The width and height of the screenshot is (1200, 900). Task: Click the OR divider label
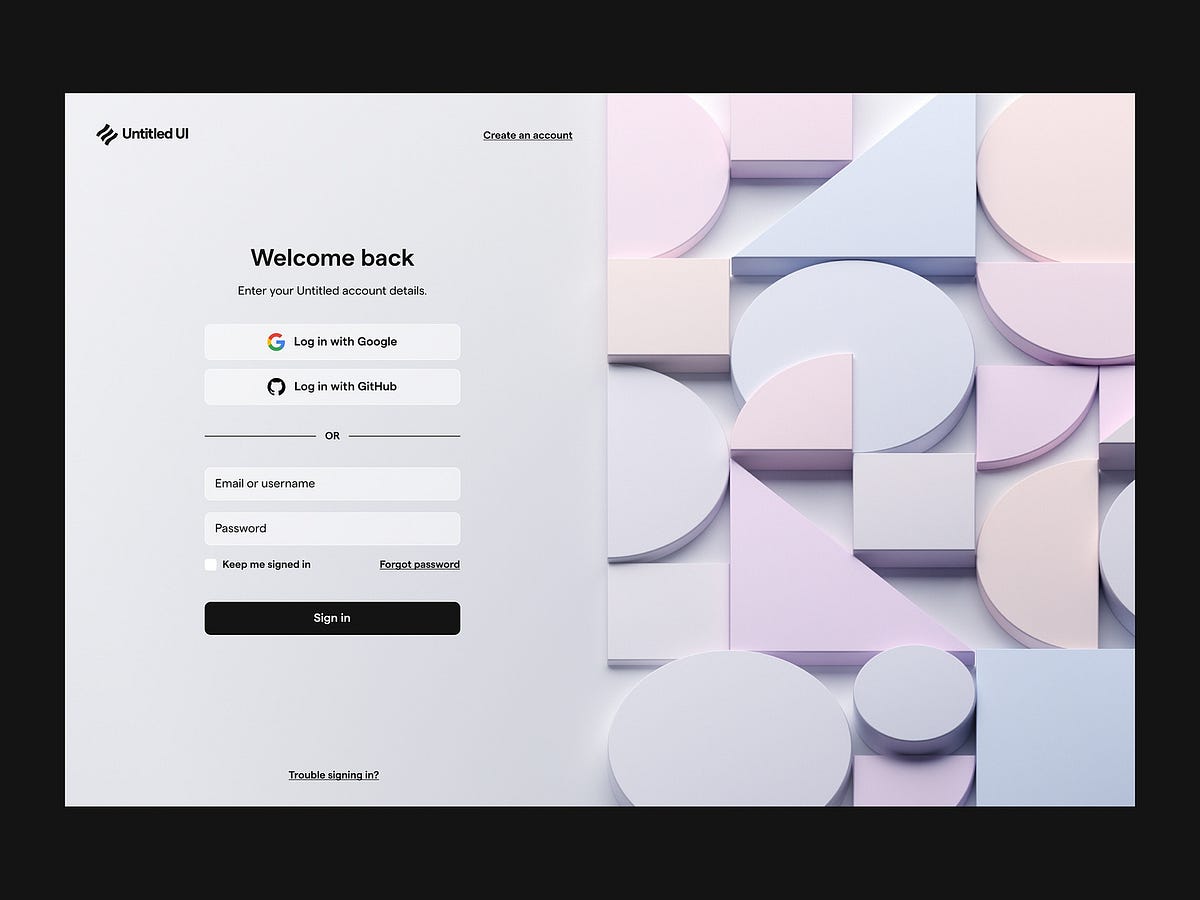click(x=332, y=435)
